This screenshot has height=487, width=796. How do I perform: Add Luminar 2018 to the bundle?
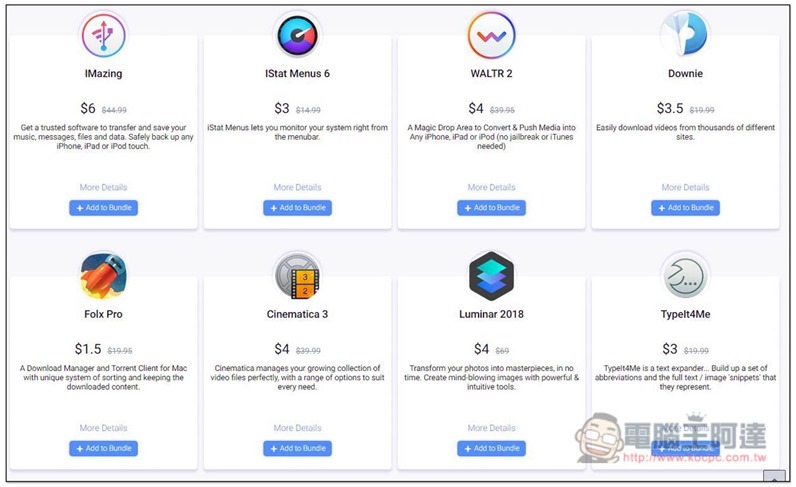coord(491,448)
